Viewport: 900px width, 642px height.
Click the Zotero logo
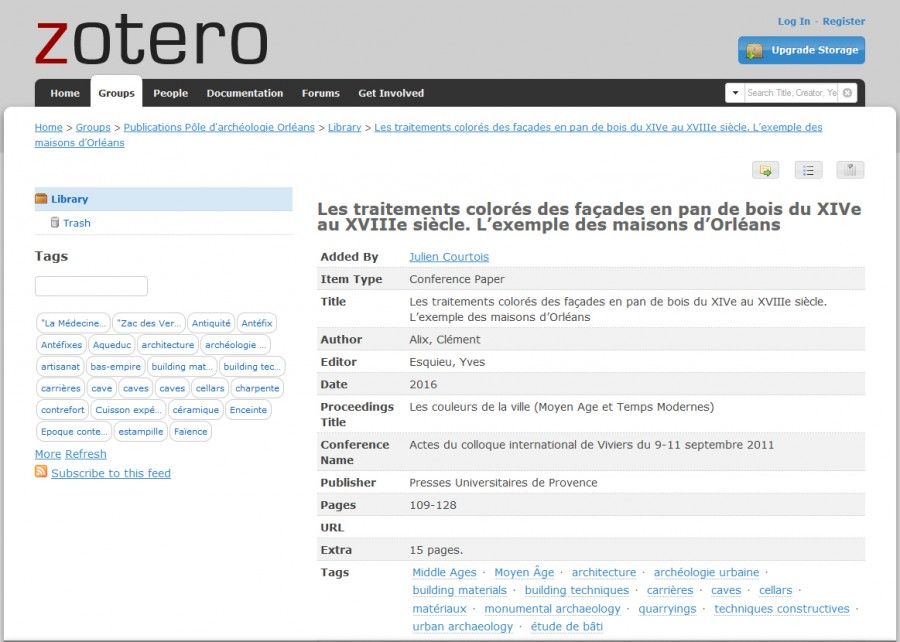coord(150,40)
